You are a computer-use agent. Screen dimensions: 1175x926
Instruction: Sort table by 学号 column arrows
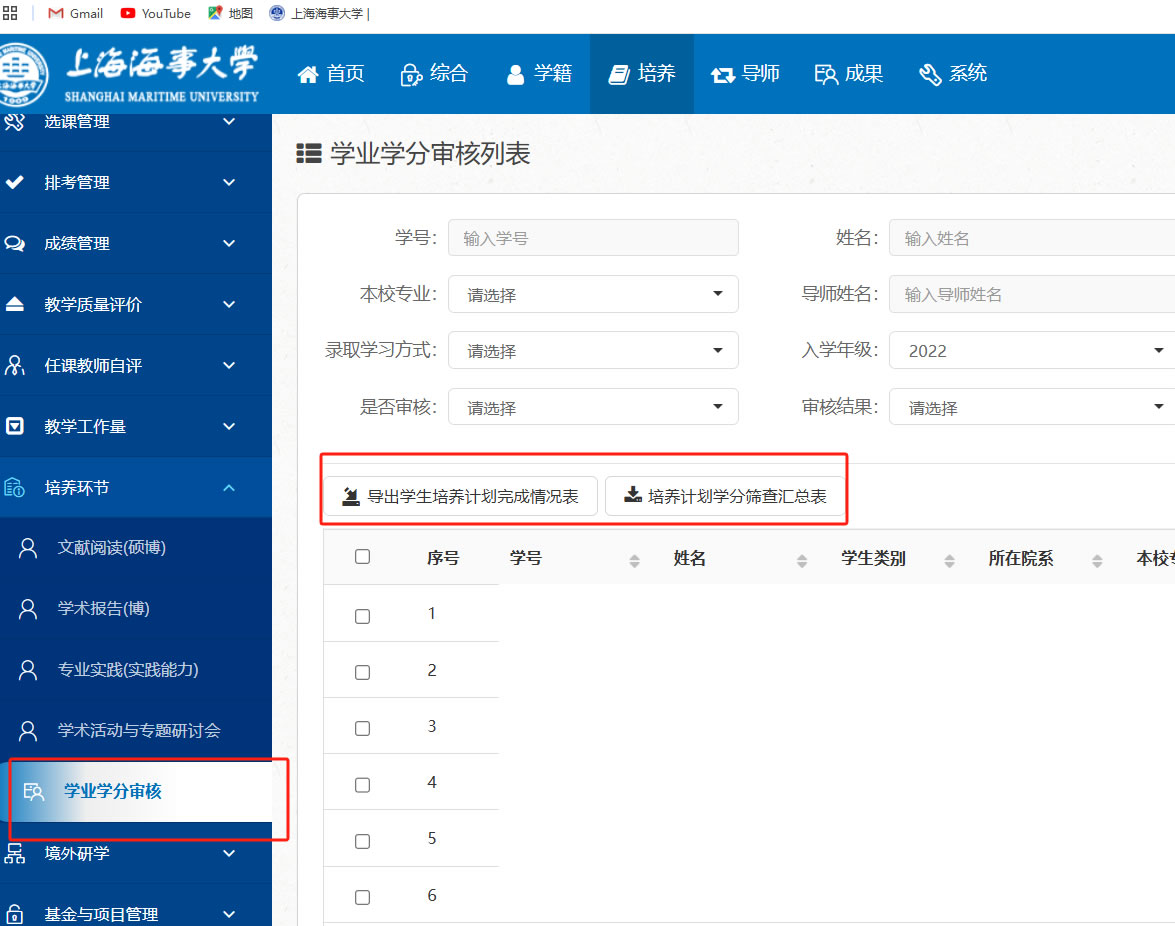635,560
